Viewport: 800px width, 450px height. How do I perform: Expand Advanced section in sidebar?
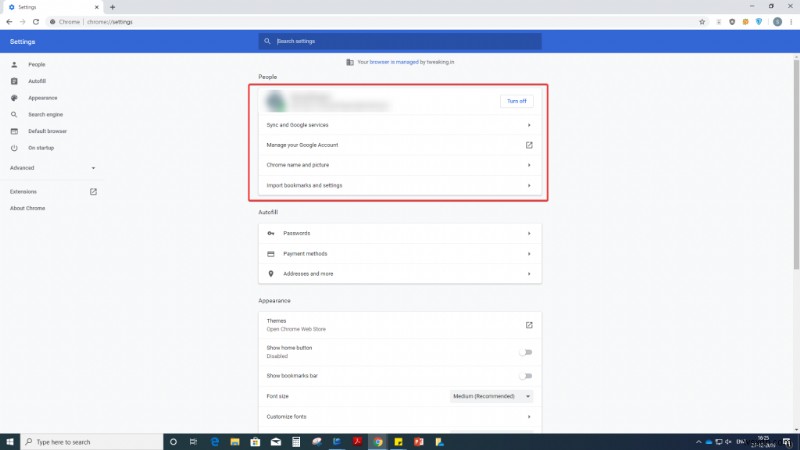pyautogui.click(x=53, y=168)
